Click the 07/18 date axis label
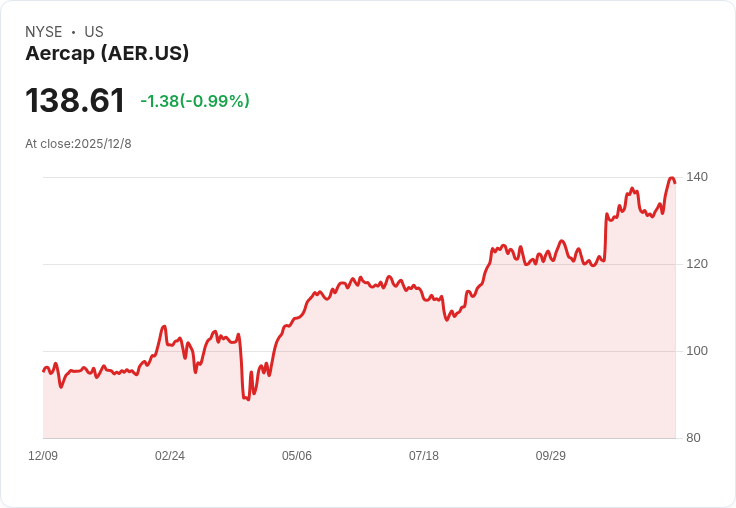736x508 pixels. click(424, 456)
